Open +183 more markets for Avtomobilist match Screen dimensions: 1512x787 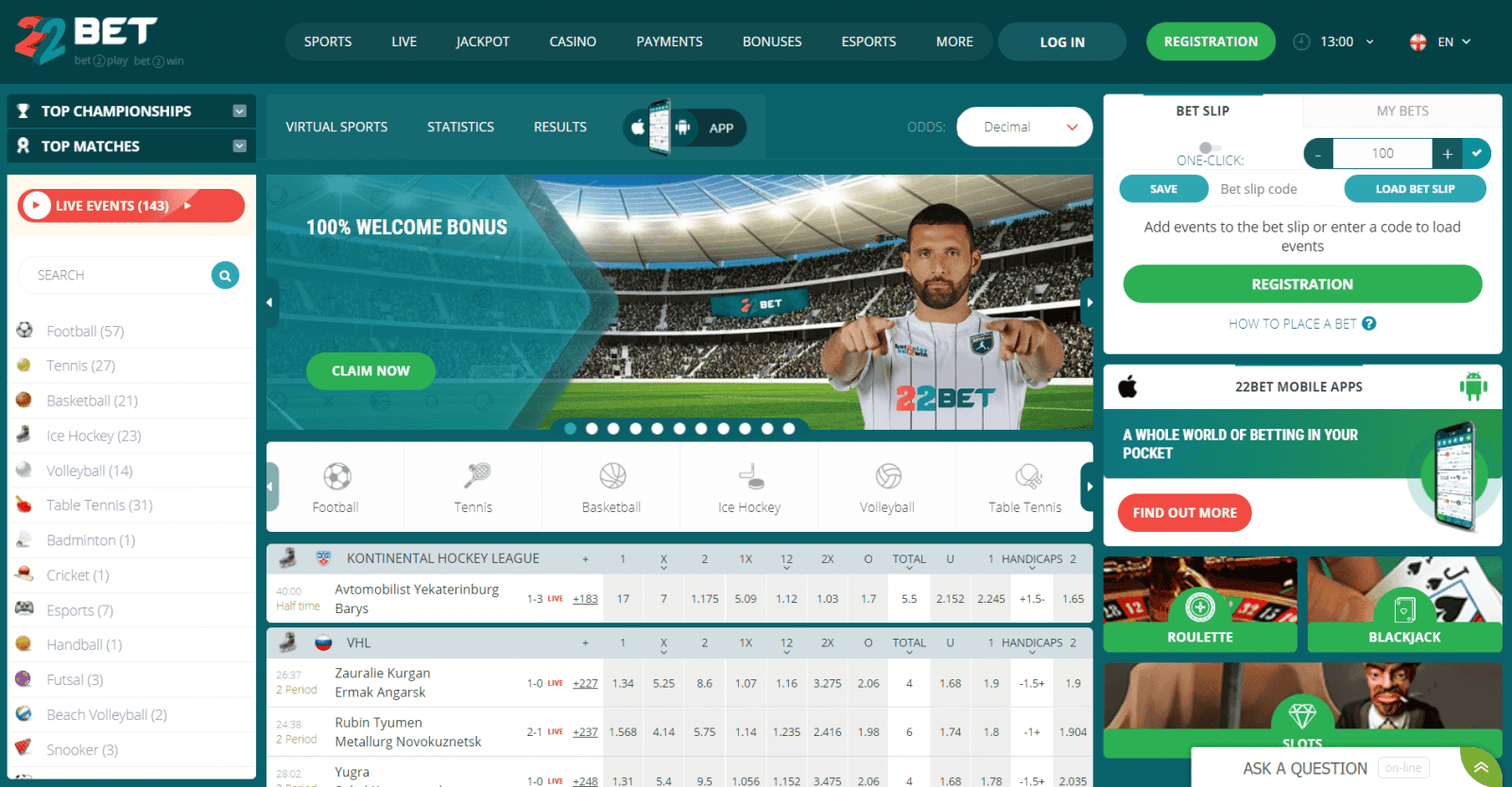coord(585,599)
